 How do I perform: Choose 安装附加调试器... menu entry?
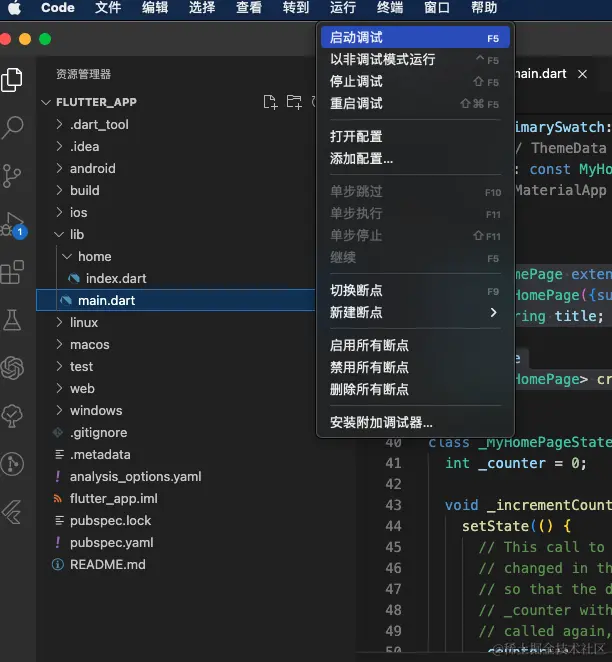(x=415, y=422)
